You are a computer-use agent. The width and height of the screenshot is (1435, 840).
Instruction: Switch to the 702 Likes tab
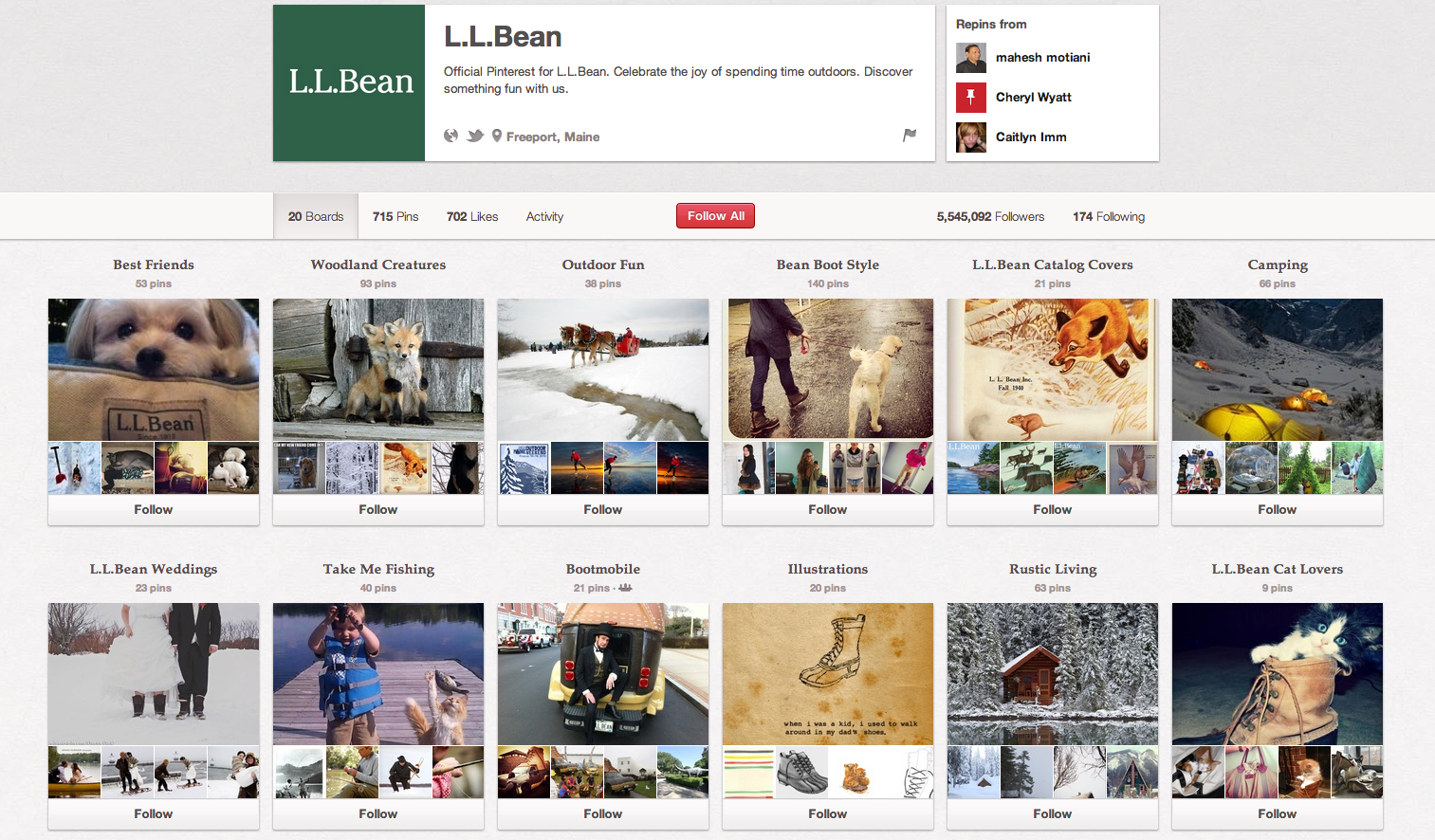click(x=472, y=216)
